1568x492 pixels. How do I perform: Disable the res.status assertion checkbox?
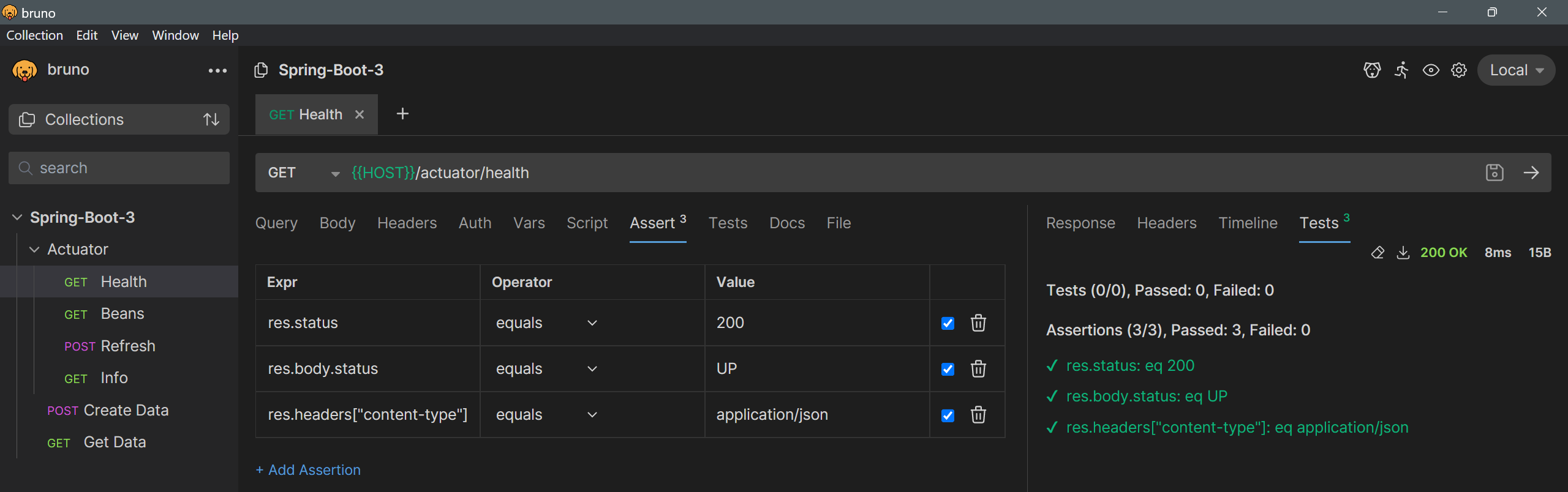(948, 323)
